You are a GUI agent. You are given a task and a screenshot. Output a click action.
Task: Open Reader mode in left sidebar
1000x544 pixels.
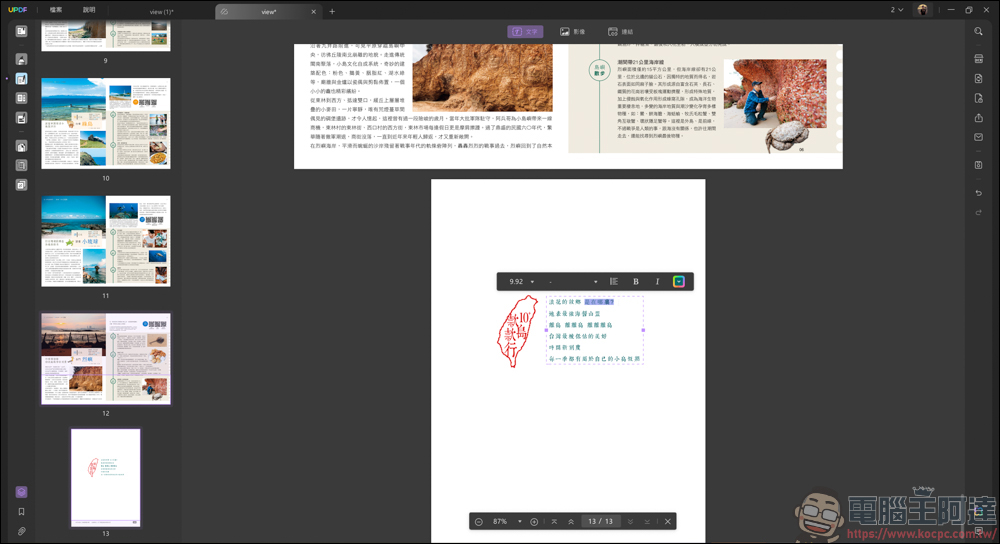pyautogui.click(x=21, y=31)
